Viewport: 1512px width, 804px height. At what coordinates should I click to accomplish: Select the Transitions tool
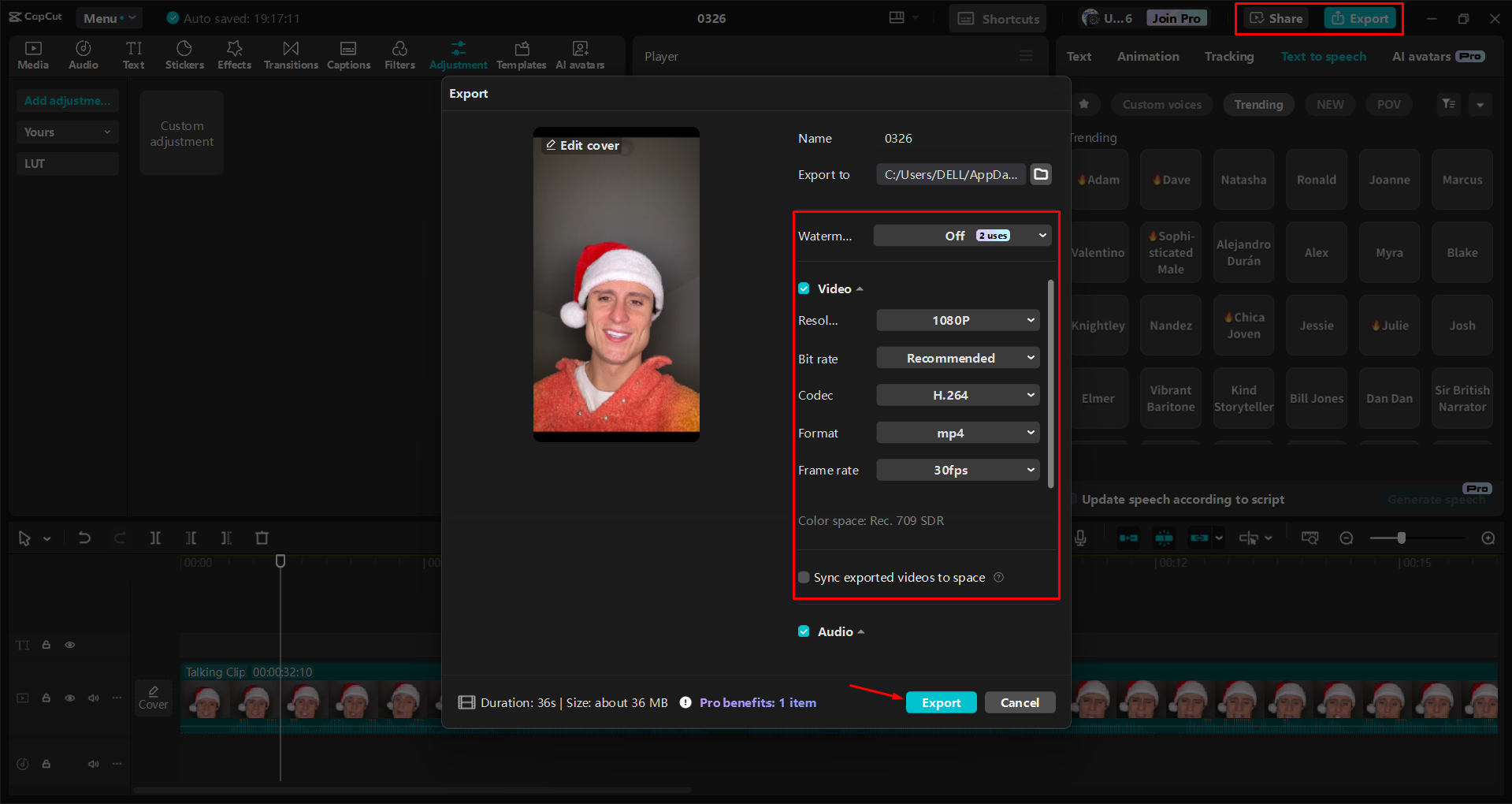pos(290,54)
